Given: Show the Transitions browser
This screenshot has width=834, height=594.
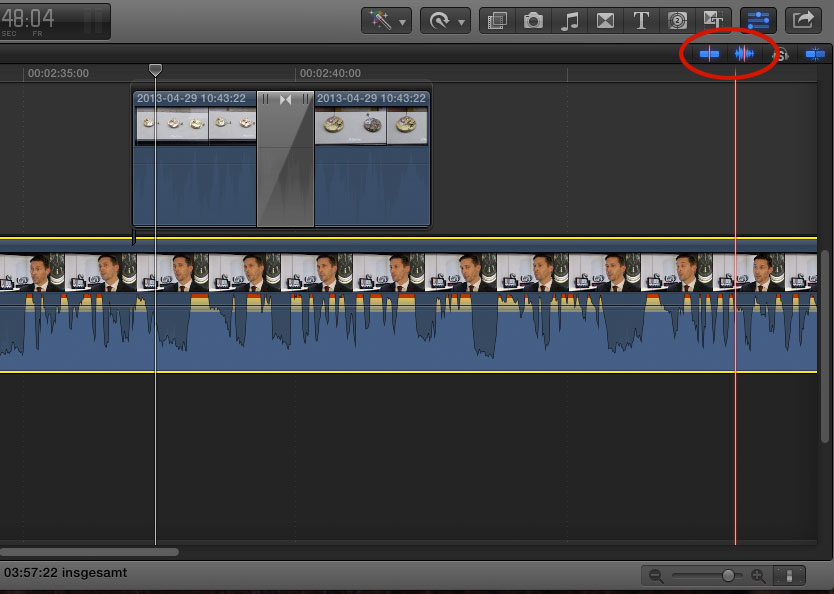Looking at the screenshot, I should 605,20.
